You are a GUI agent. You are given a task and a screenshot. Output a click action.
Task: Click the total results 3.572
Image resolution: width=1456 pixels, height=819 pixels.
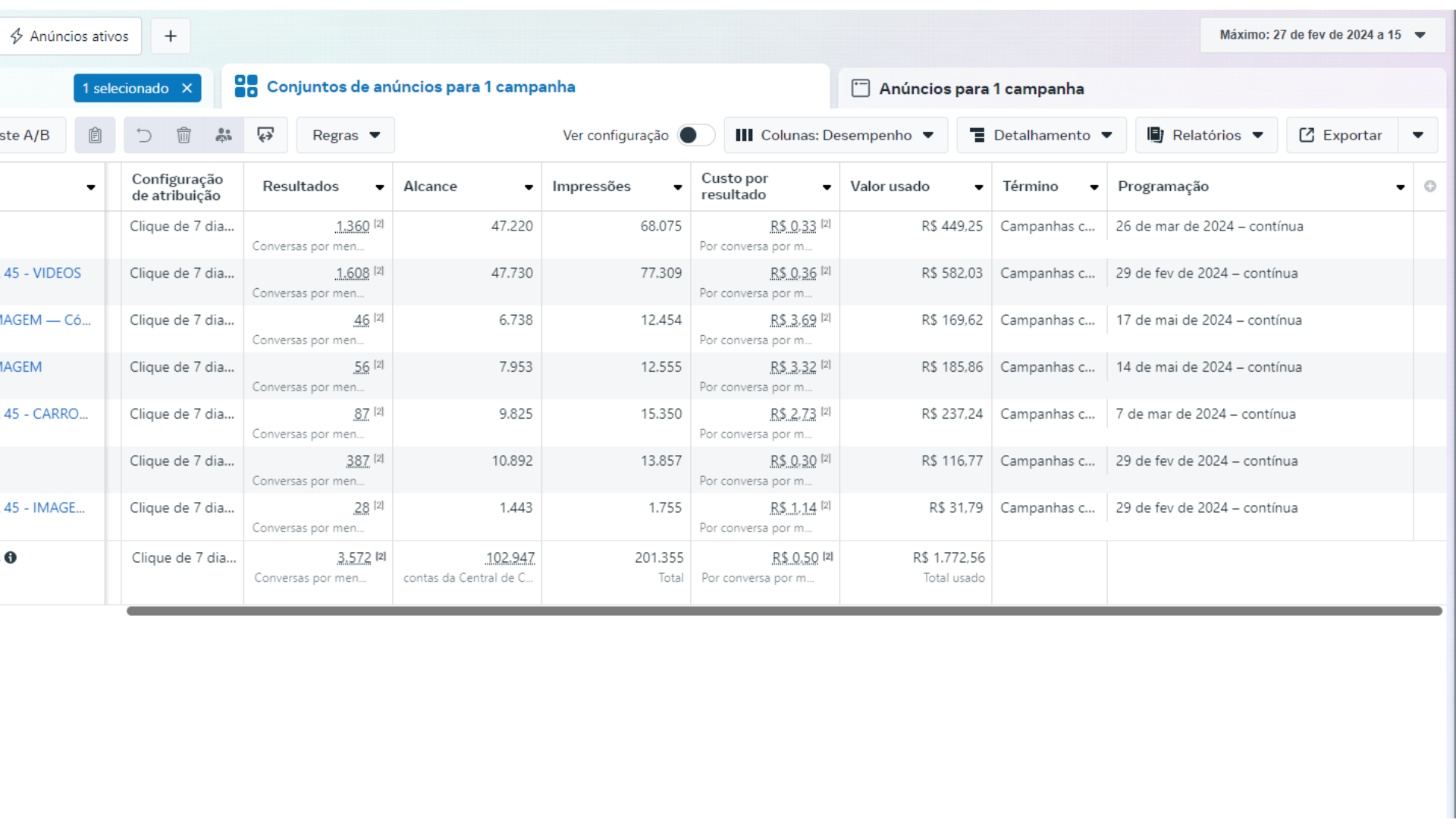pyautogui.click(x=354, y=558)
